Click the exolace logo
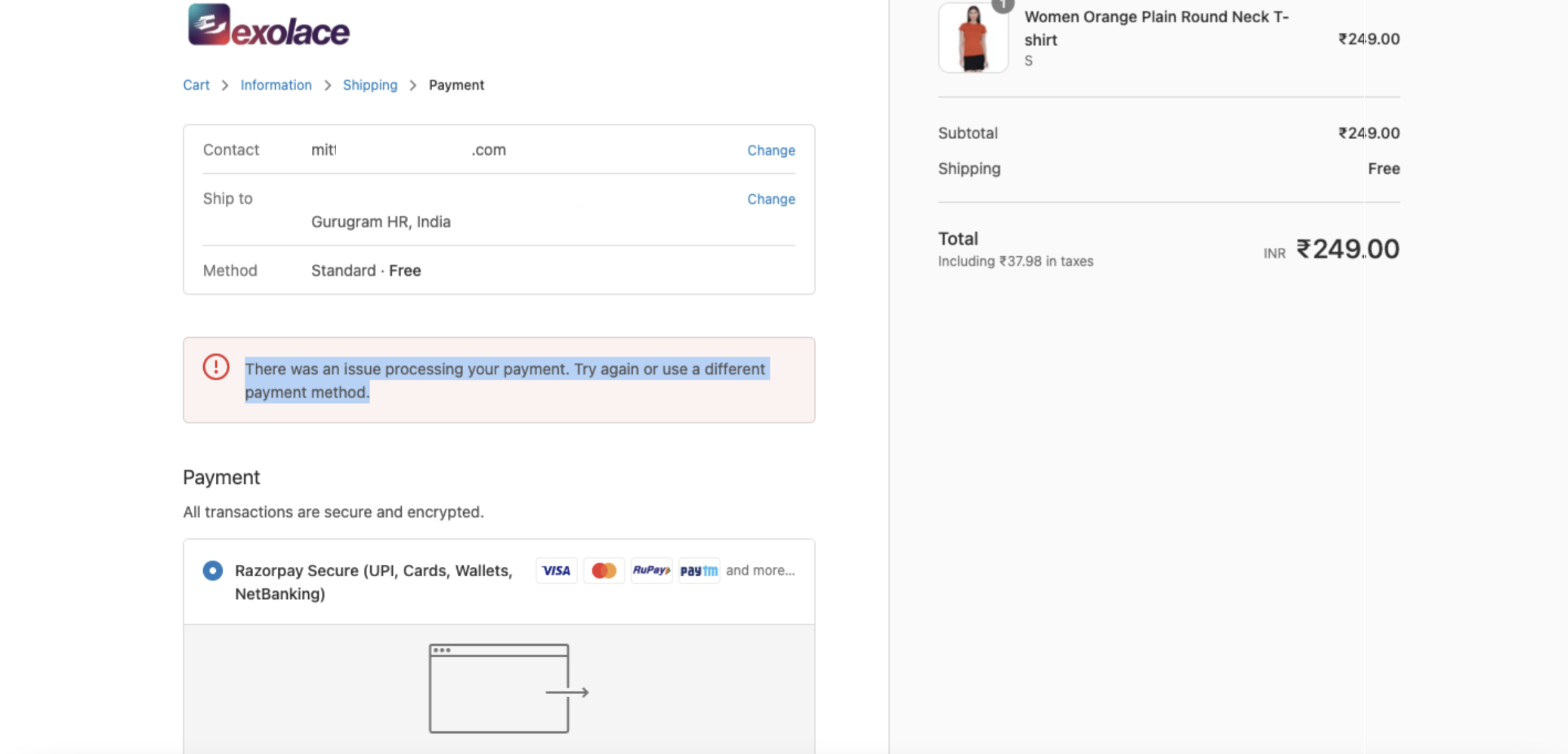 pos(269,25)
